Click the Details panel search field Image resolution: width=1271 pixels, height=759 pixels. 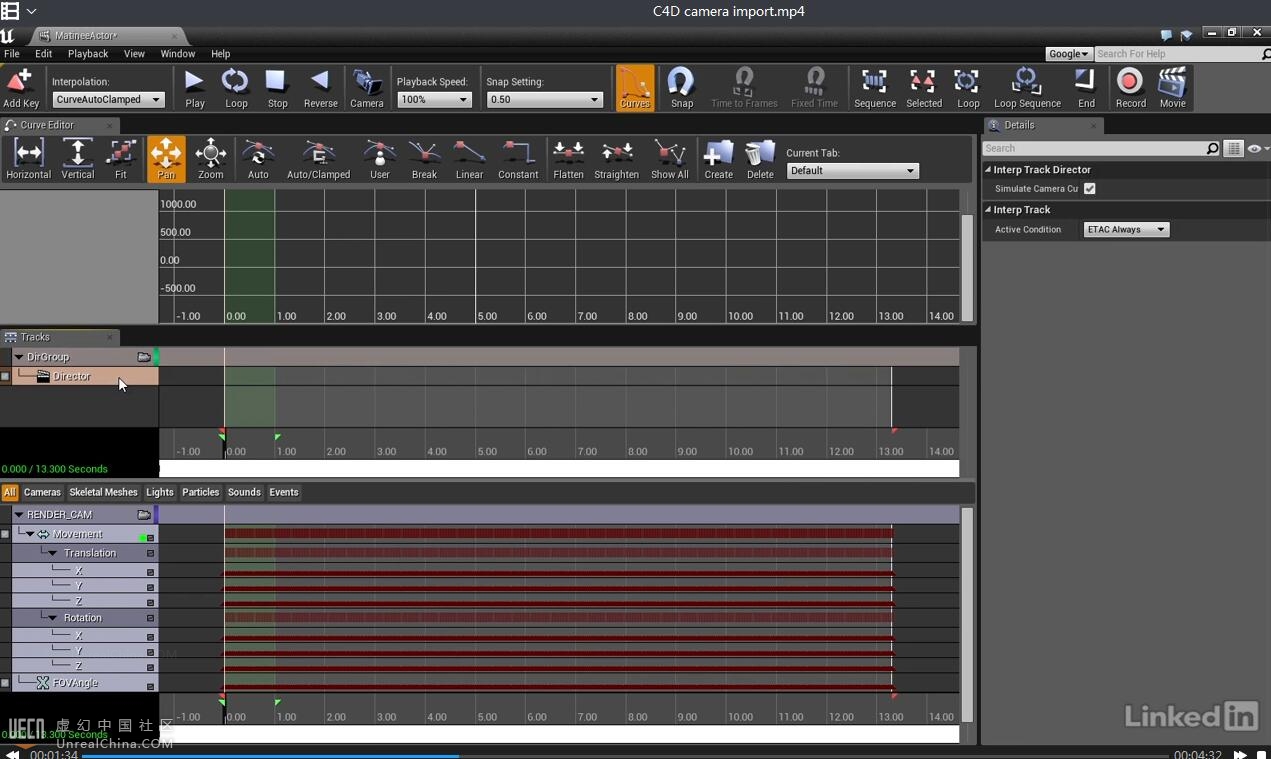coord(1101,148)
